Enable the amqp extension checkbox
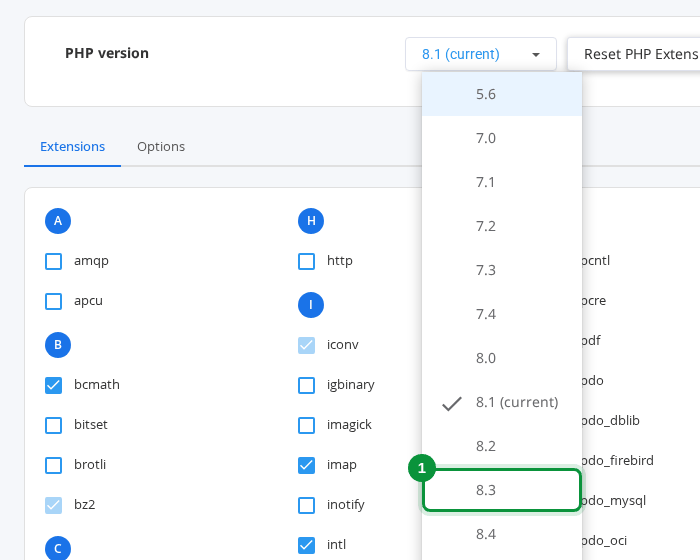This screenshot has width=700, height=560. 54,261
